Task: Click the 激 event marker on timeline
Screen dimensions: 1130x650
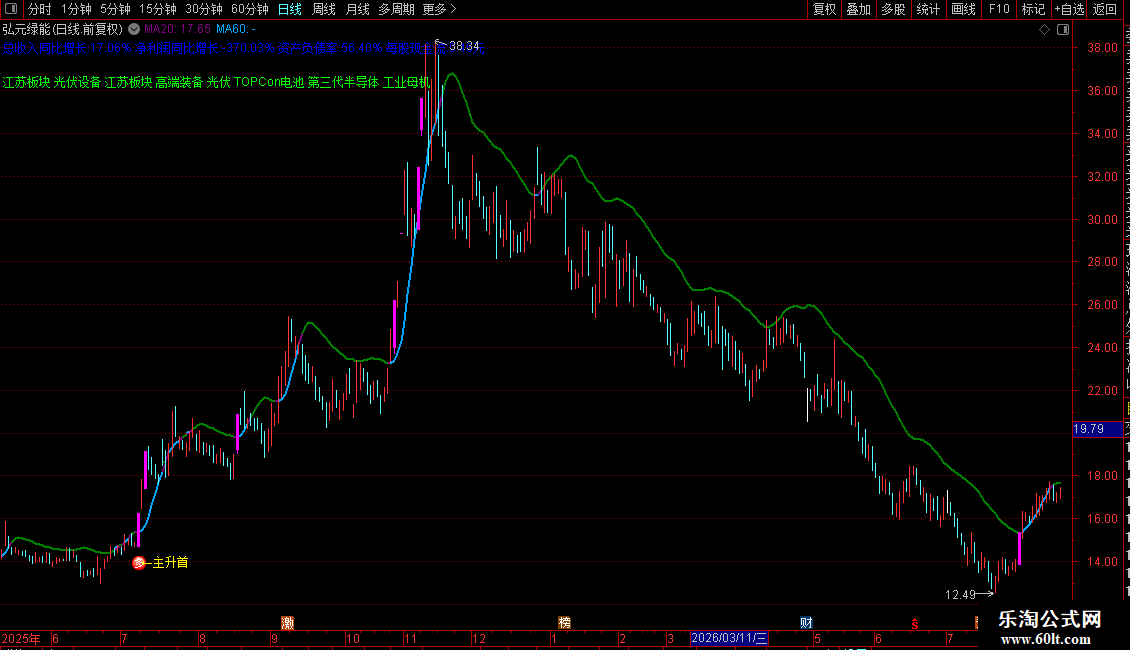Action: [x=287, y=623]
